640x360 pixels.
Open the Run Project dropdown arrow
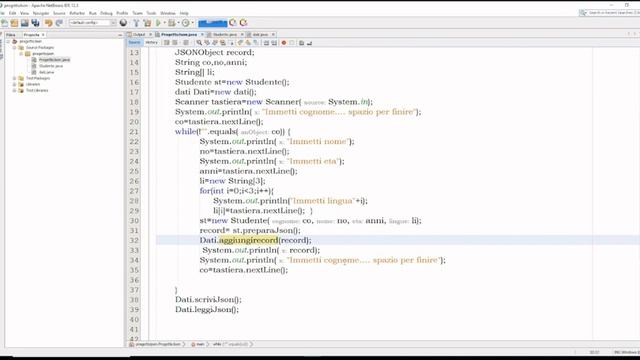pos(164,23)
